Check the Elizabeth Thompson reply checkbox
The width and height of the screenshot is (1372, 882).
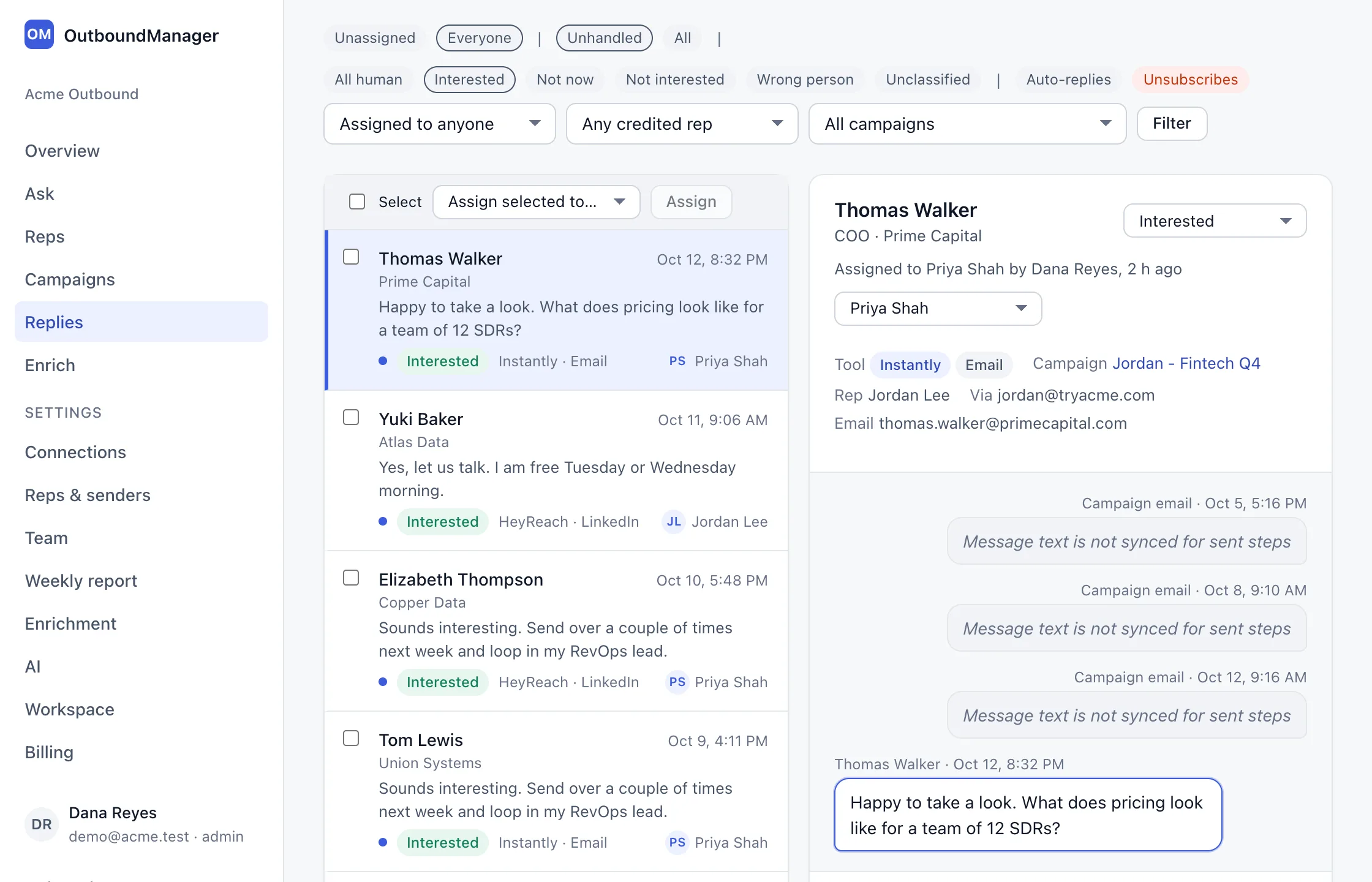[x=351, y=578]
